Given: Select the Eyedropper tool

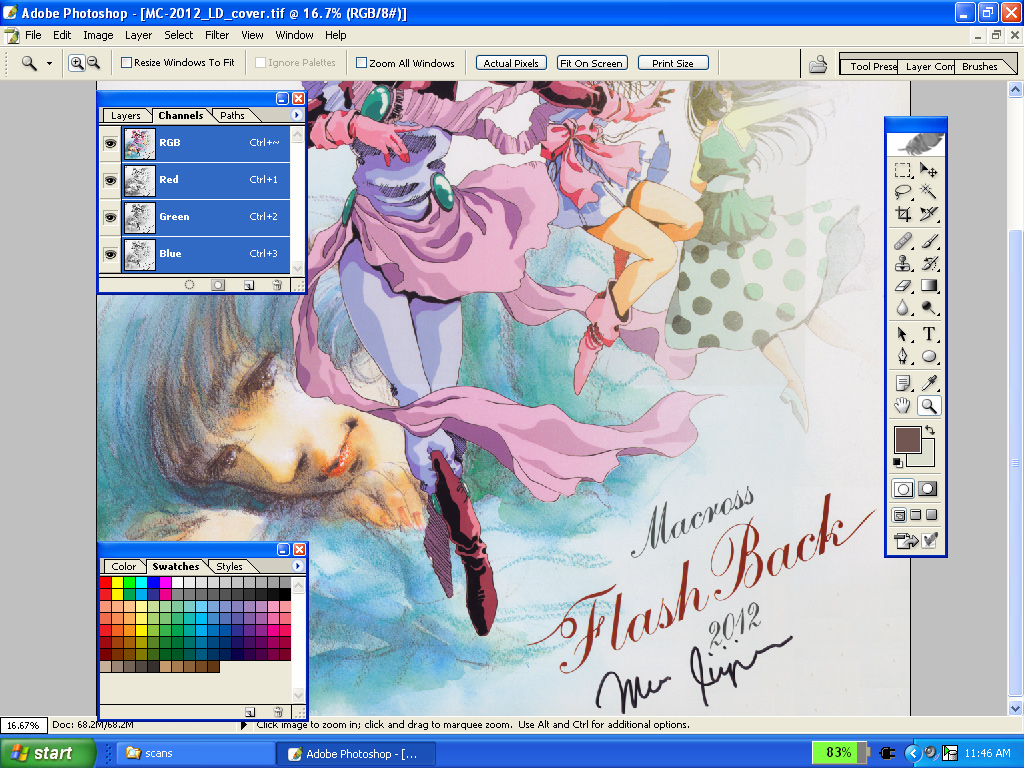Looking at the screenshot, I should [x=928, y=384].
